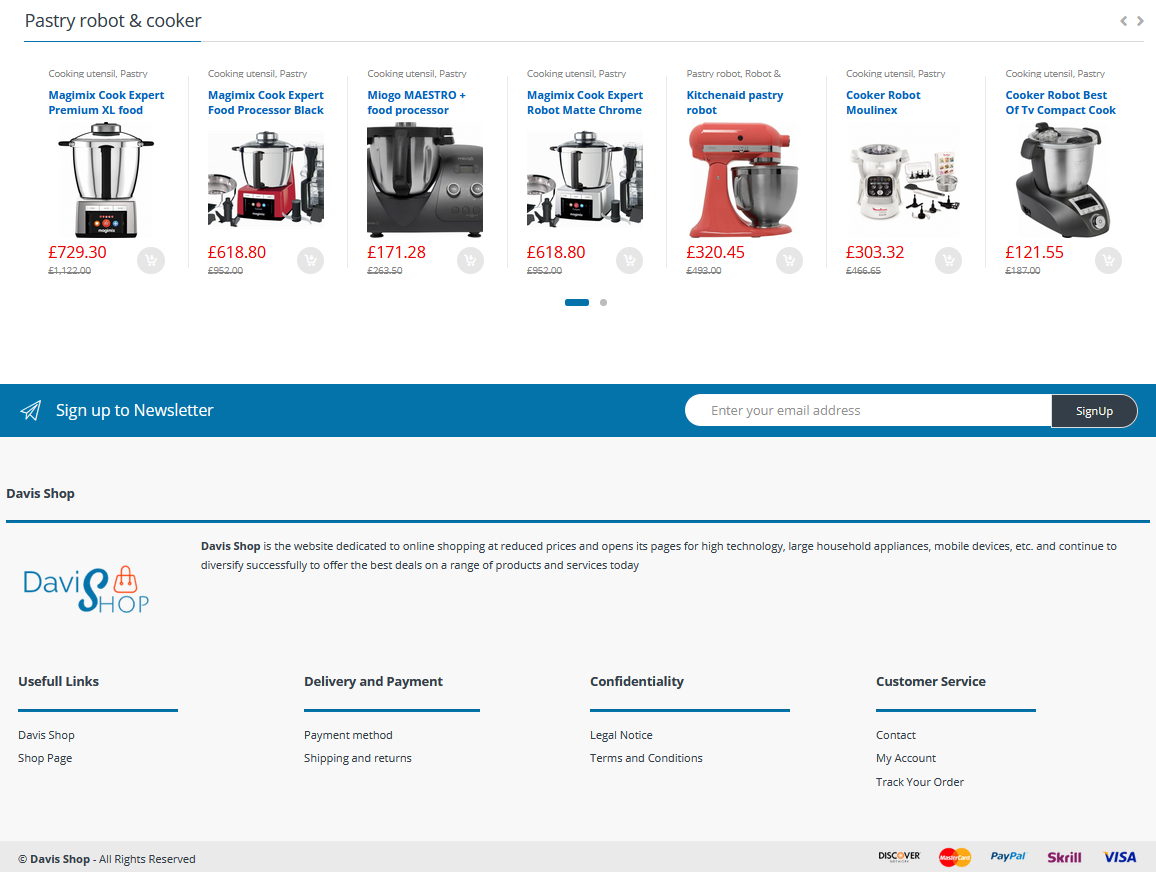Open the Contact link
Image resolution: width=1156 pixels, height=872 pixels.
click(896, 735)
